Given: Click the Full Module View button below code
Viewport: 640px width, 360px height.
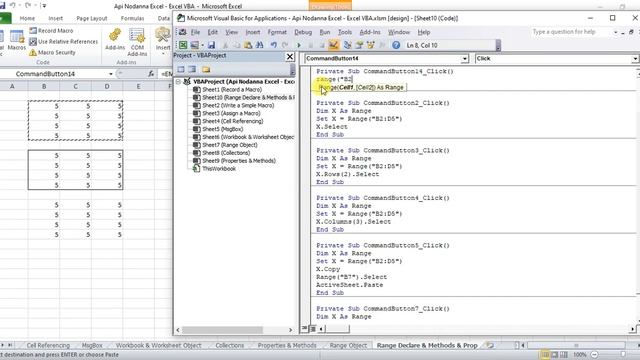Looking at the screenshot, I should pyautogui.click(x=313, y=329).
